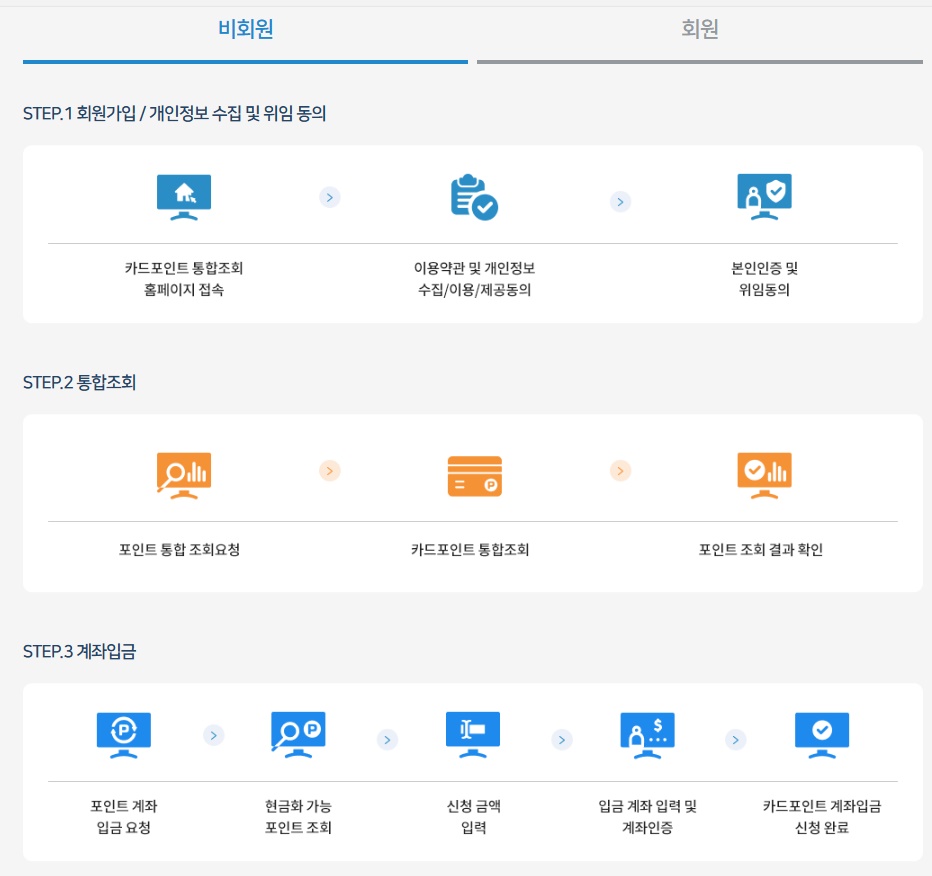Click the 포인트 통합 조회요청 label
The width and height of the screenshot is (932, 876).
pos(180,549)
